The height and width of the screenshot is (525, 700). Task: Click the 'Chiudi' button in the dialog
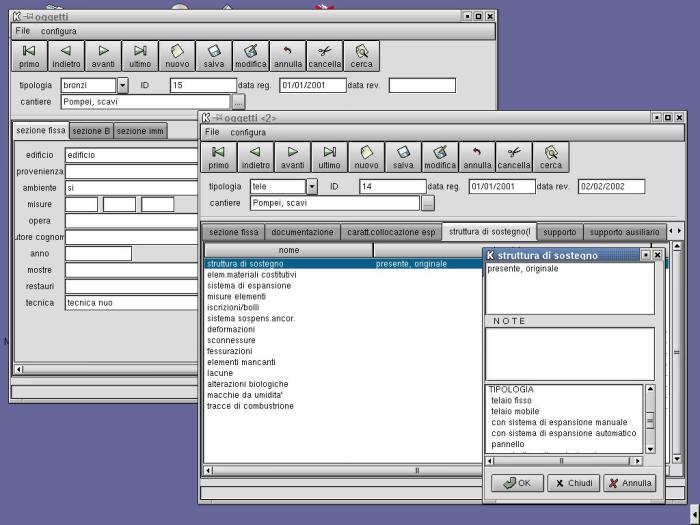click(x=573, y=483)
